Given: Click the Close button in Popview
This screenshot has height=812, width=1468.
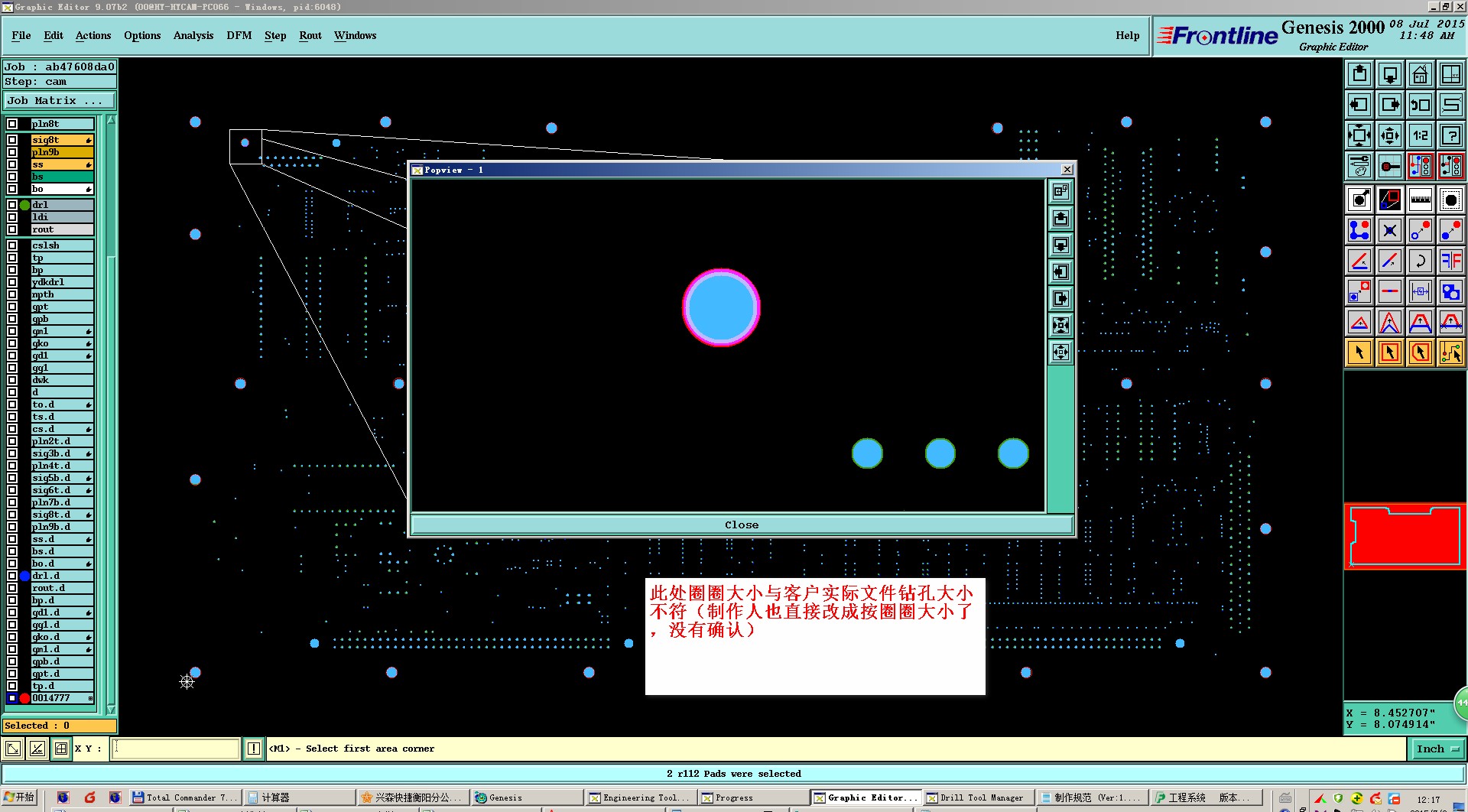Looking at the screenshot, I should click(x=742, y=525).
